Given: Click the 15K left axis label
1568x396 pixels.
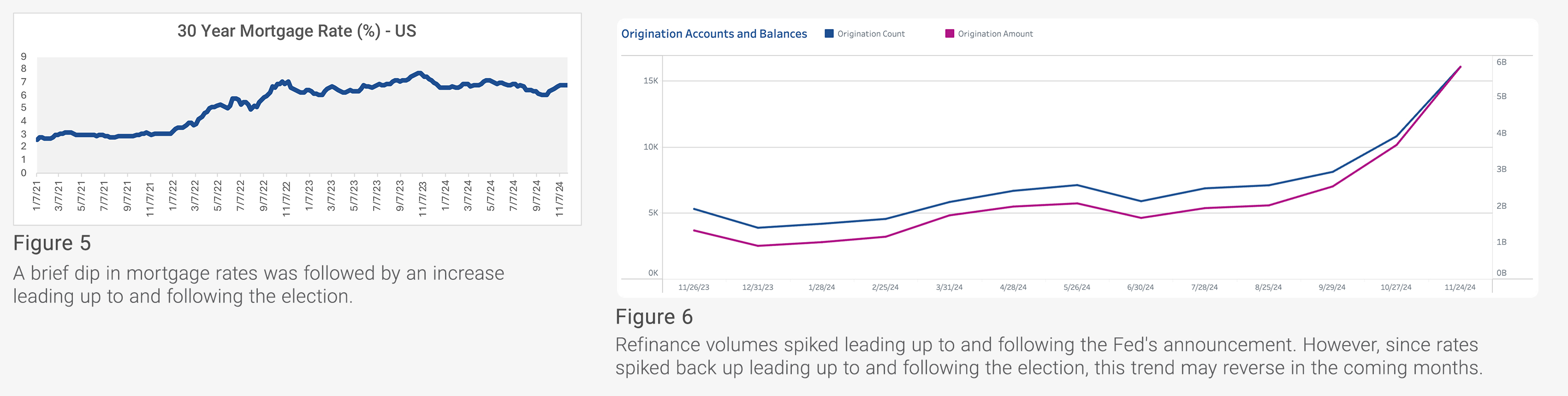Looking at the screenshot, I should coord(650,81).
